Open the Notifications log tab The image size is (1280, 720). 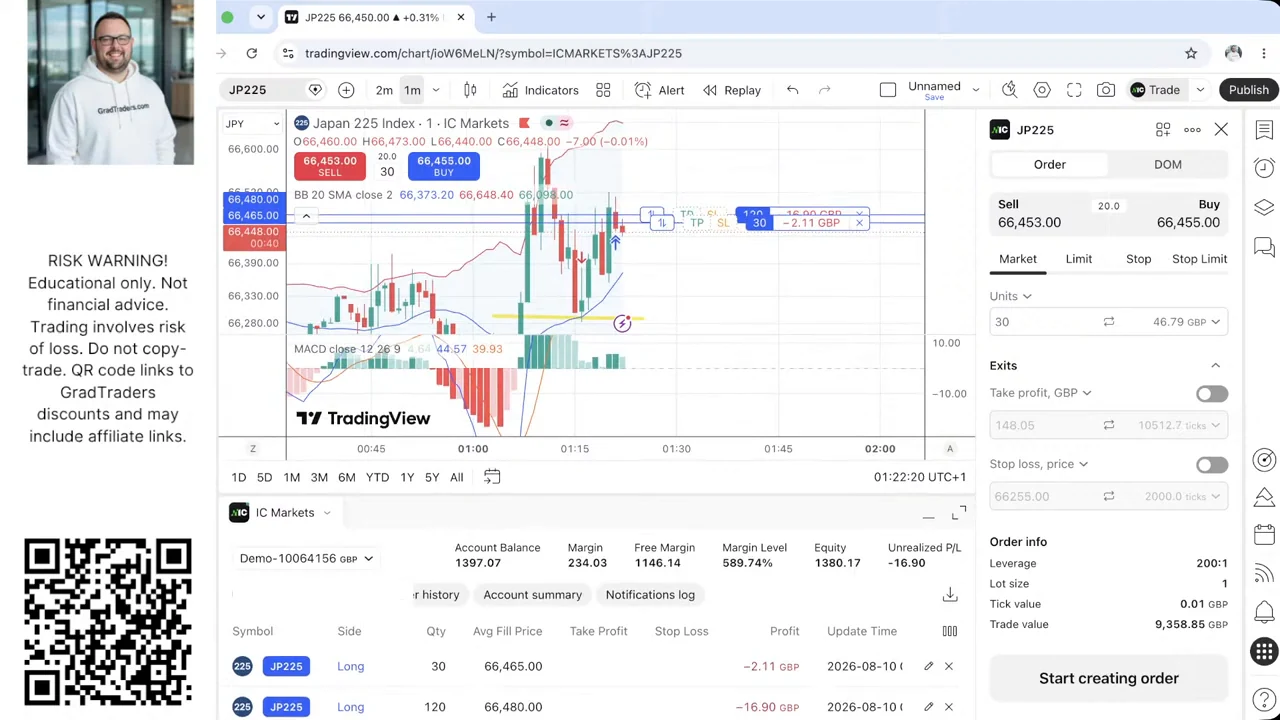pos(650,595)
